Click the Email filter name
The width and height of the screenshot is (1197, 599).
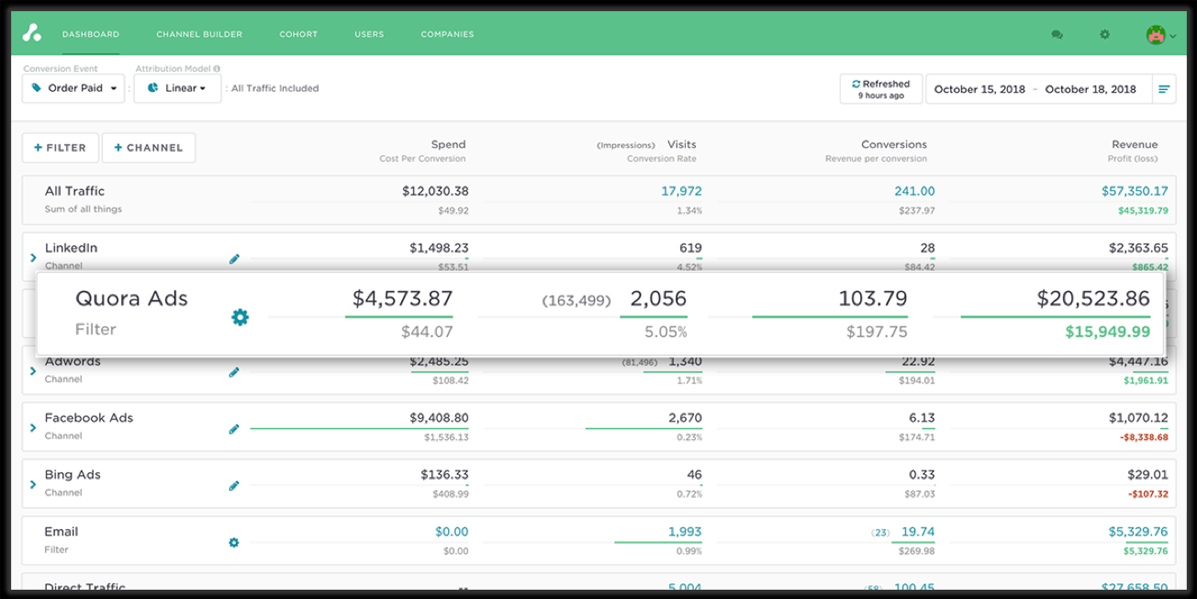[x=61, y=532]
